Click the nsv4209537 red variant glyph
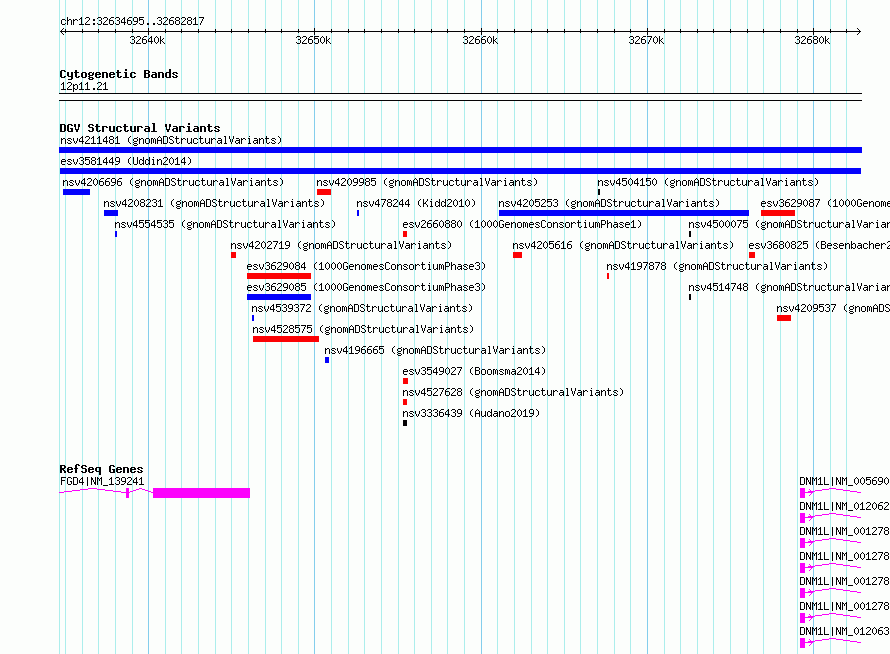 tap(784, 318)
